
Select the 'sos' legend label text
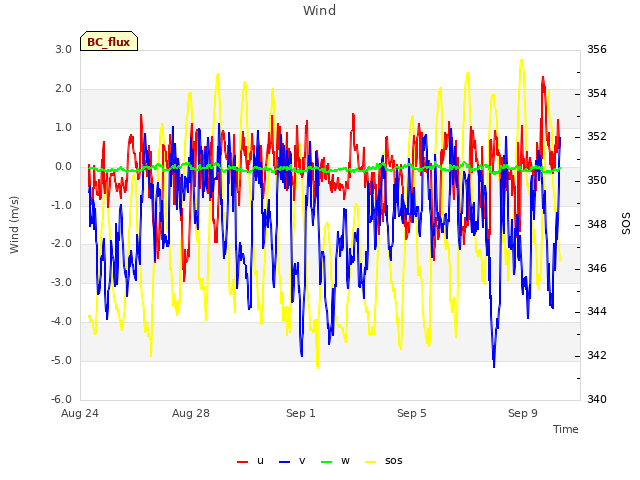tap(393, 461)
